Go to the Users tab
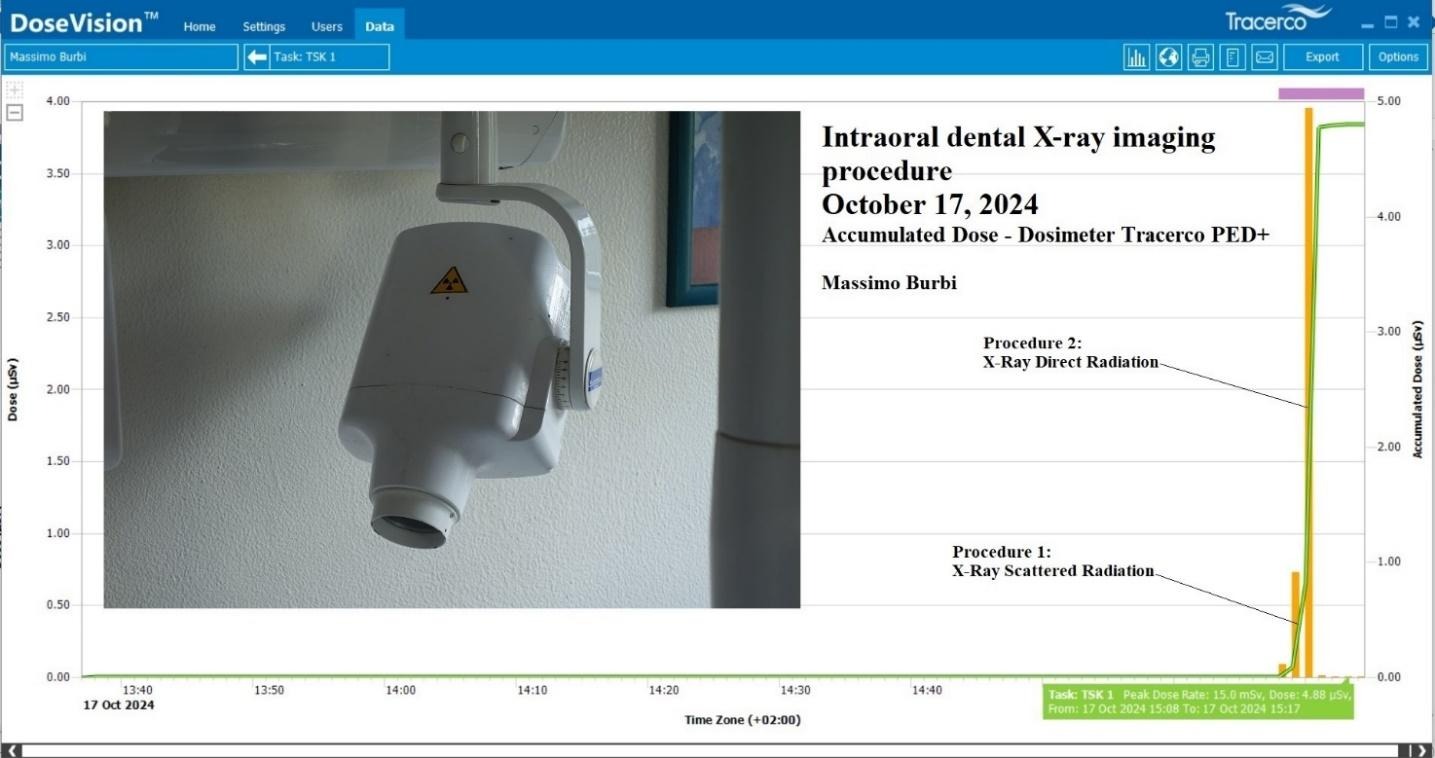 point(327,27)
